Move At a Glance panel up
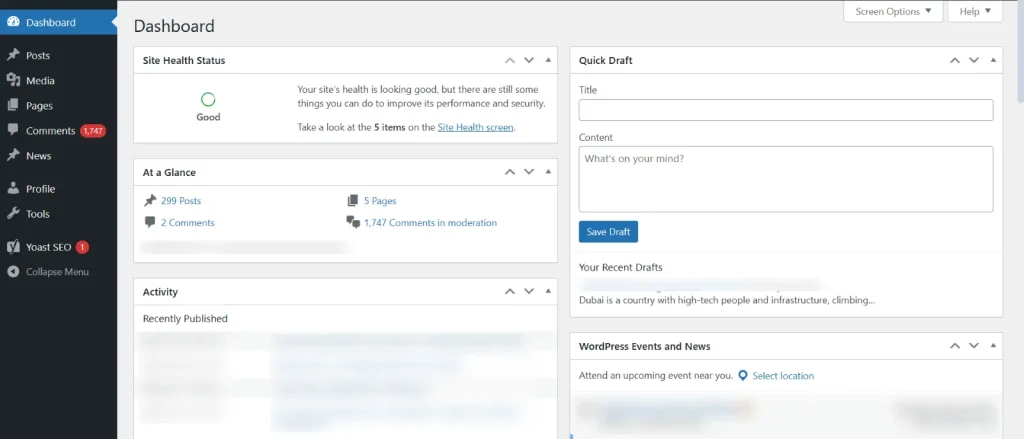The height and width of the screenshot is (439, 1024). 510,172
